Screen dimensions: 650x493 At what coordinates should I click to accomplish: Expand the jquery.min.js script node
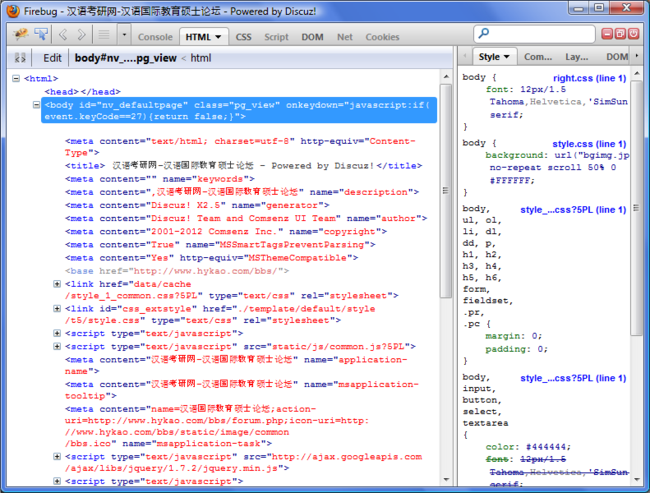tap(57, 457)
